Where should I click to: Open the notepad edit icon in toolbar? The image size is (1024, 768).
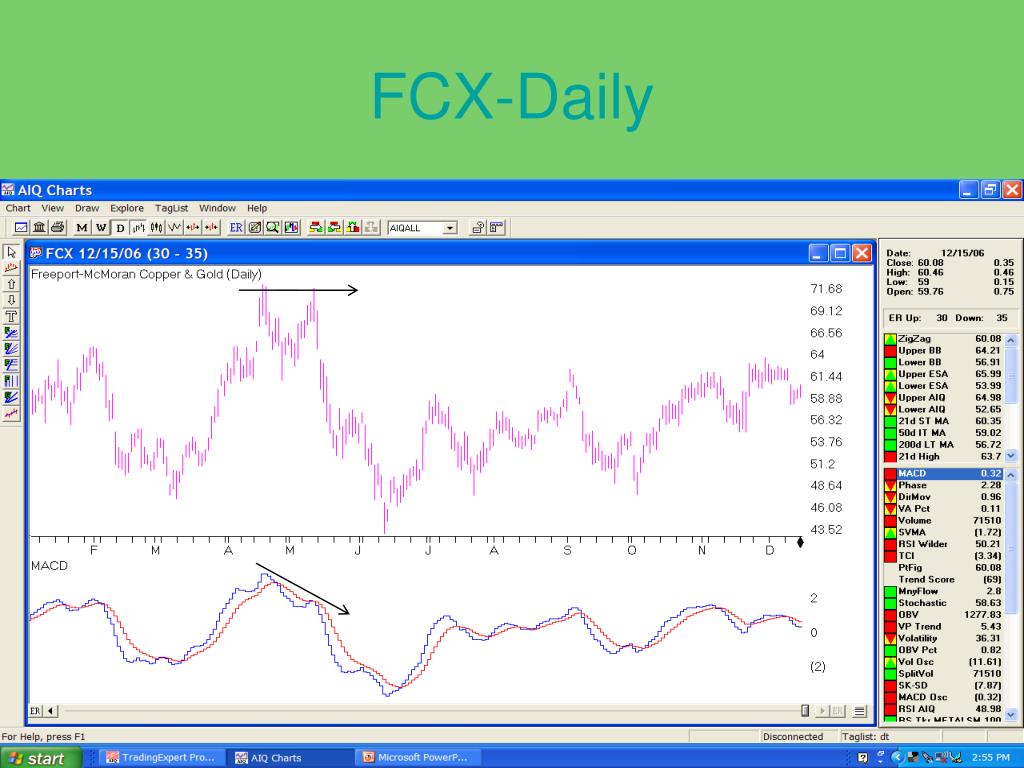[255, 227]
